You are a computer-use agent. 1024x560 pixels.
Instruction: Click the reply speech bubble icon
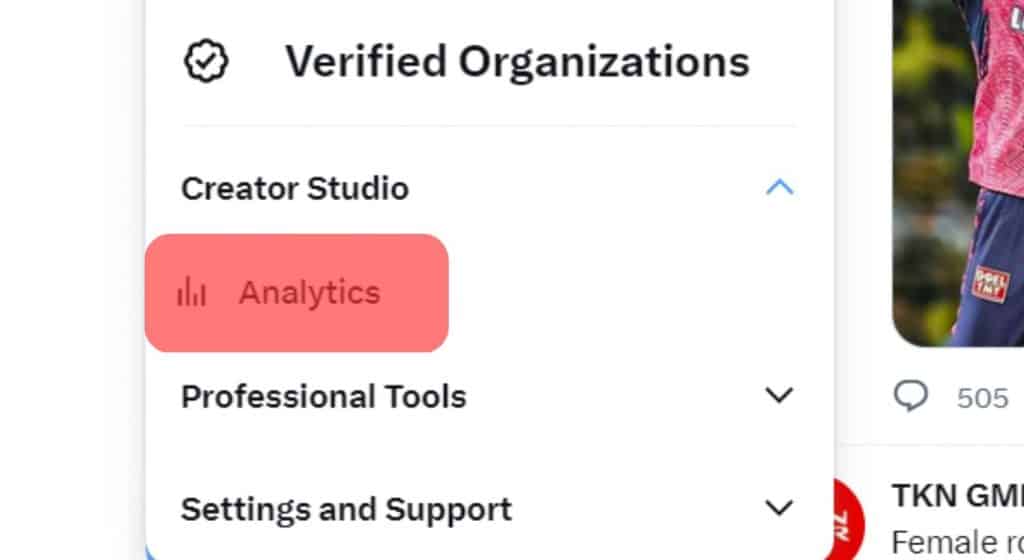click(x=910, y=396)
